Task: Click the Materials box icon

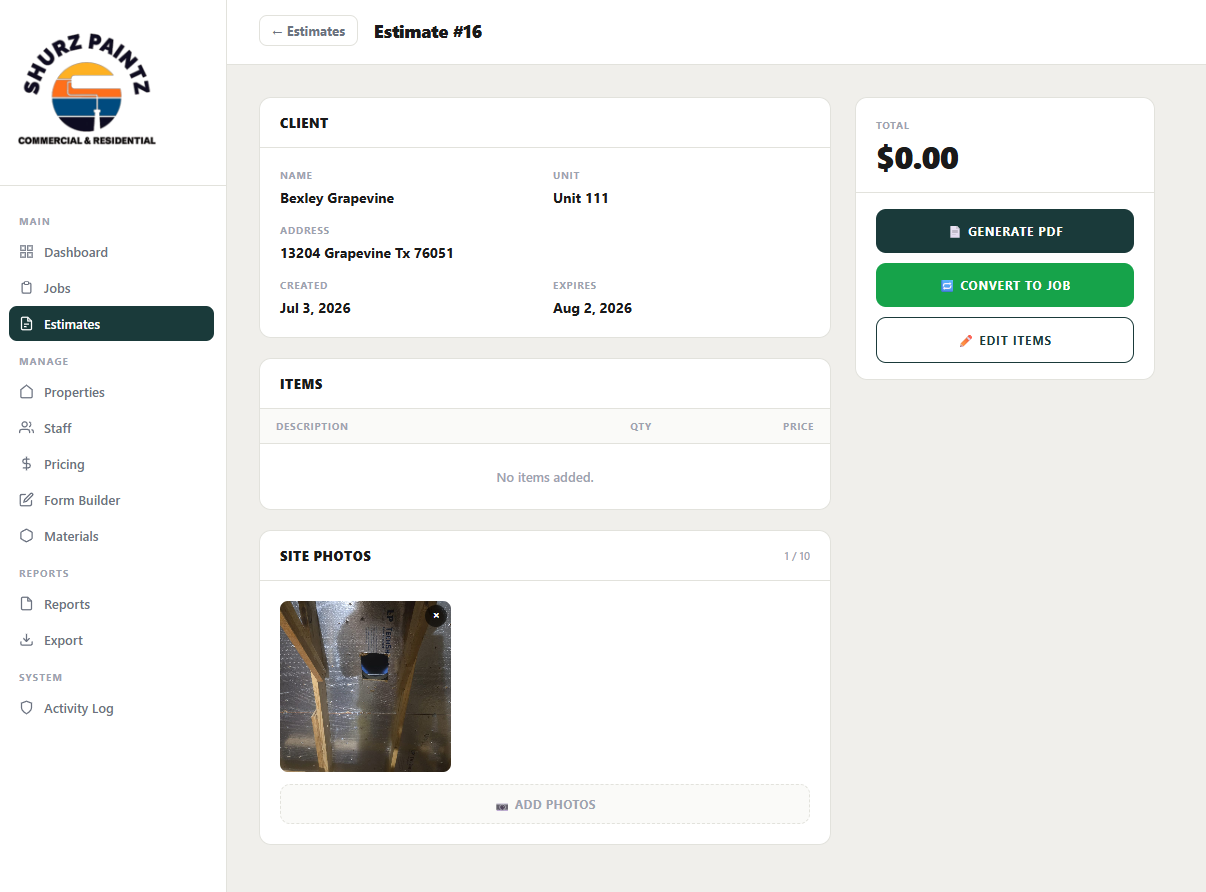Action: [x=27, y=536]
